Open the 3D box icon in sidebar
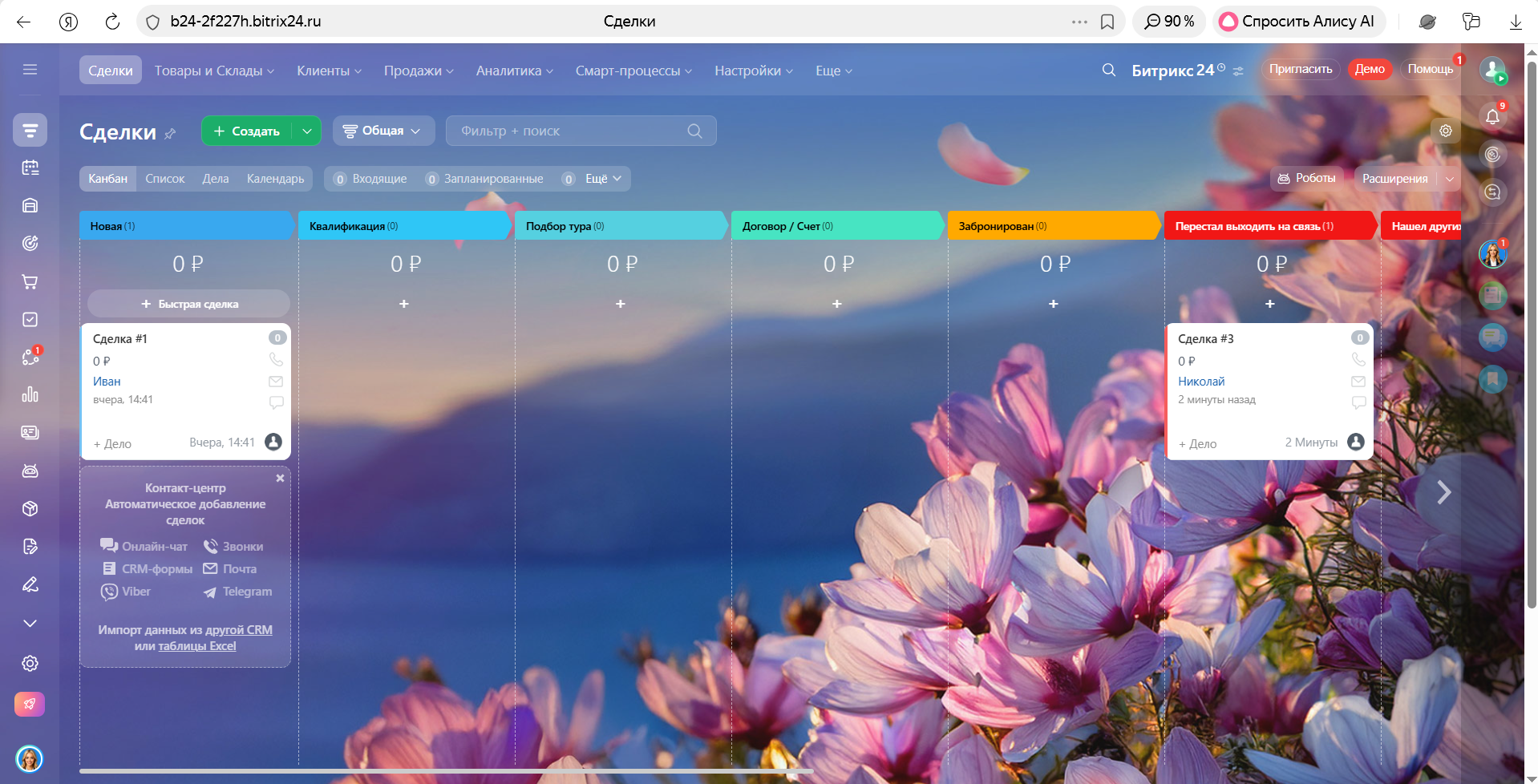This screenshot has height=784, width=1538. point(30,508)
